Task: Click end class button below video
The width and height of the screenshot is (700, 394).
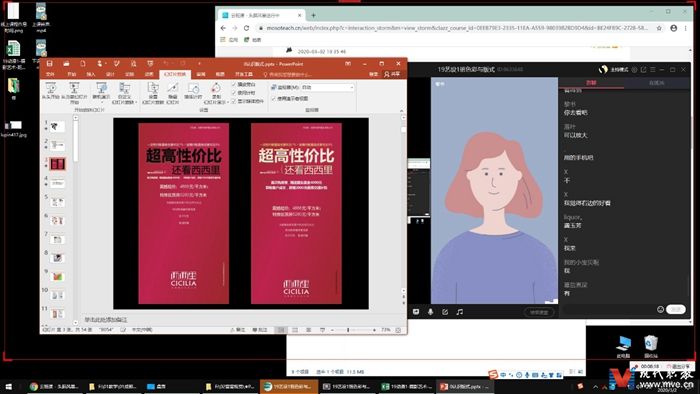Action: 539,312
